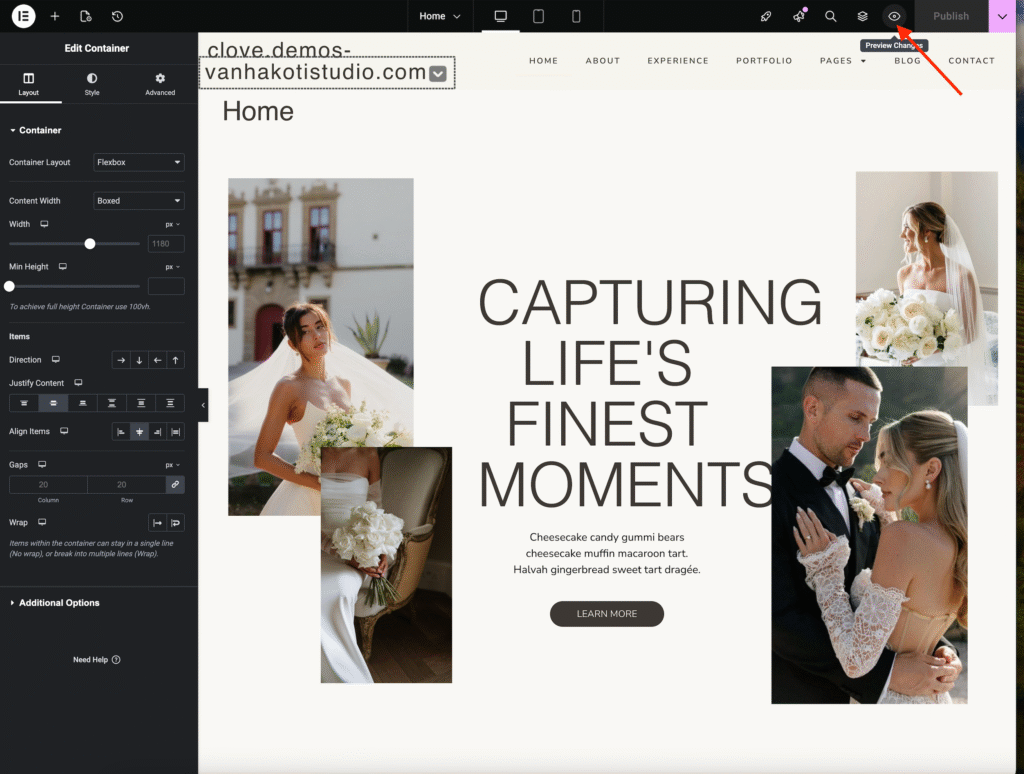Switch to the Advanced tab
Image resolution: width=1024 pixels, height=774 pixels.
coord(159,84)
